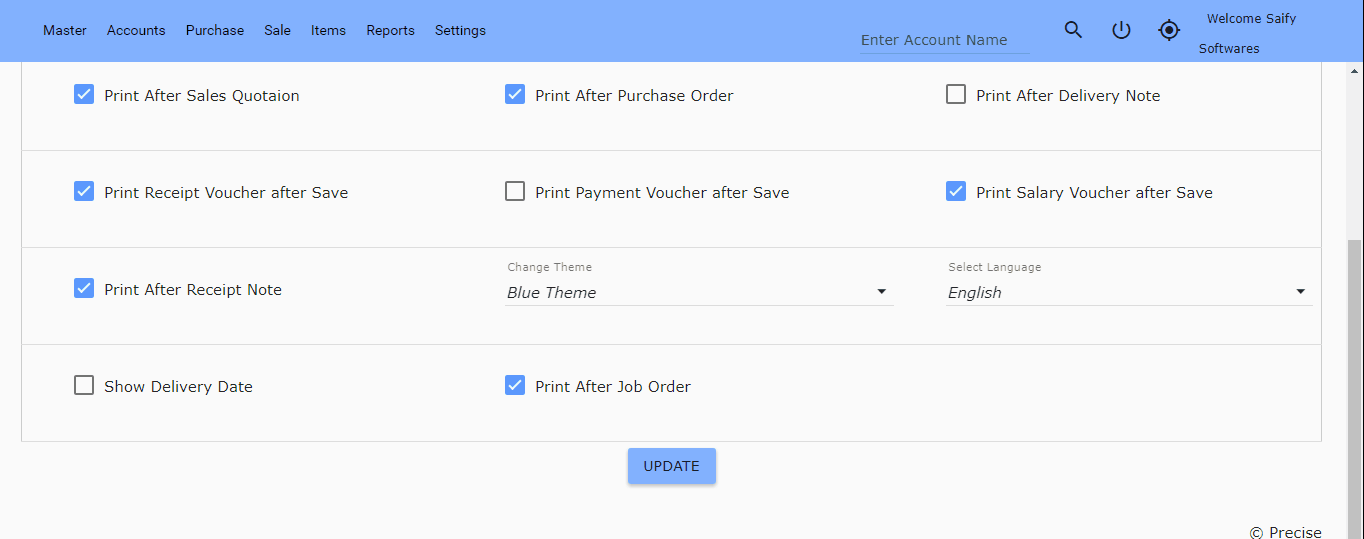
Task: Enable Print After Delivery Note
Action: click(956, 95)
